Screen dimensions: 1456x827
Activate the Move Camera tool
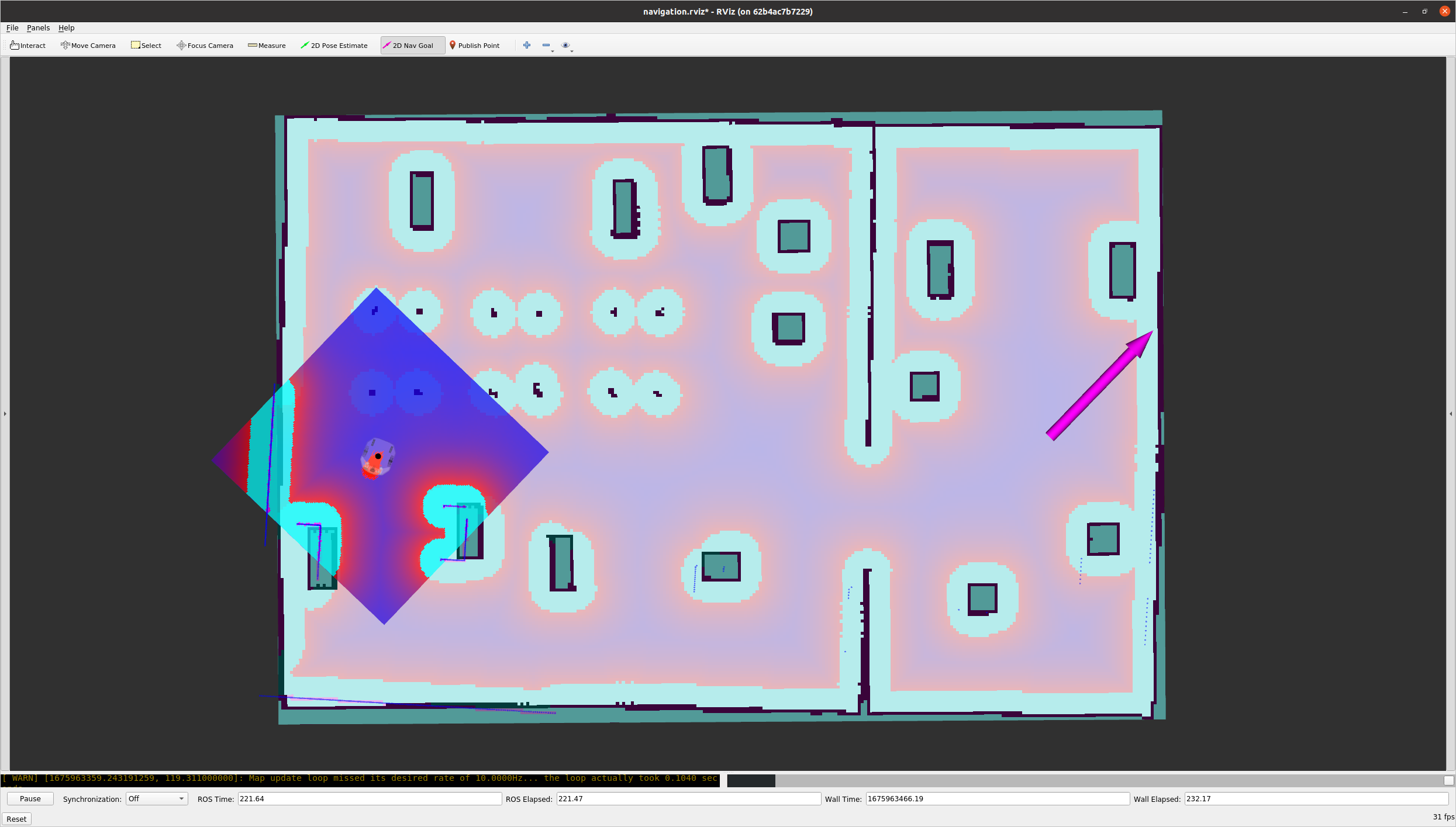[x=88, y=46]
